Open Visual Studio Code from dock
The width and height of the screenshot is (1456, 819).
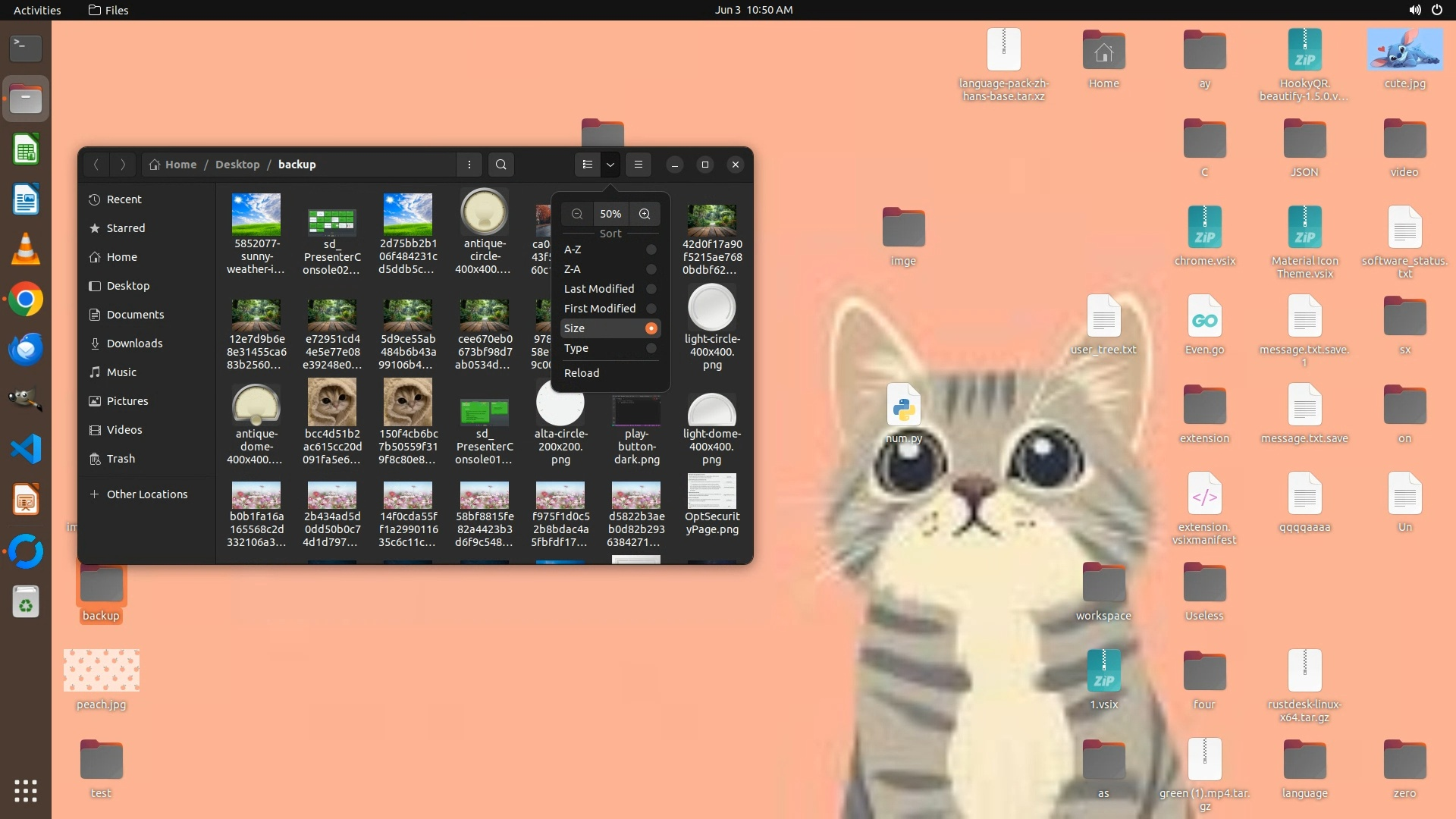26,450
